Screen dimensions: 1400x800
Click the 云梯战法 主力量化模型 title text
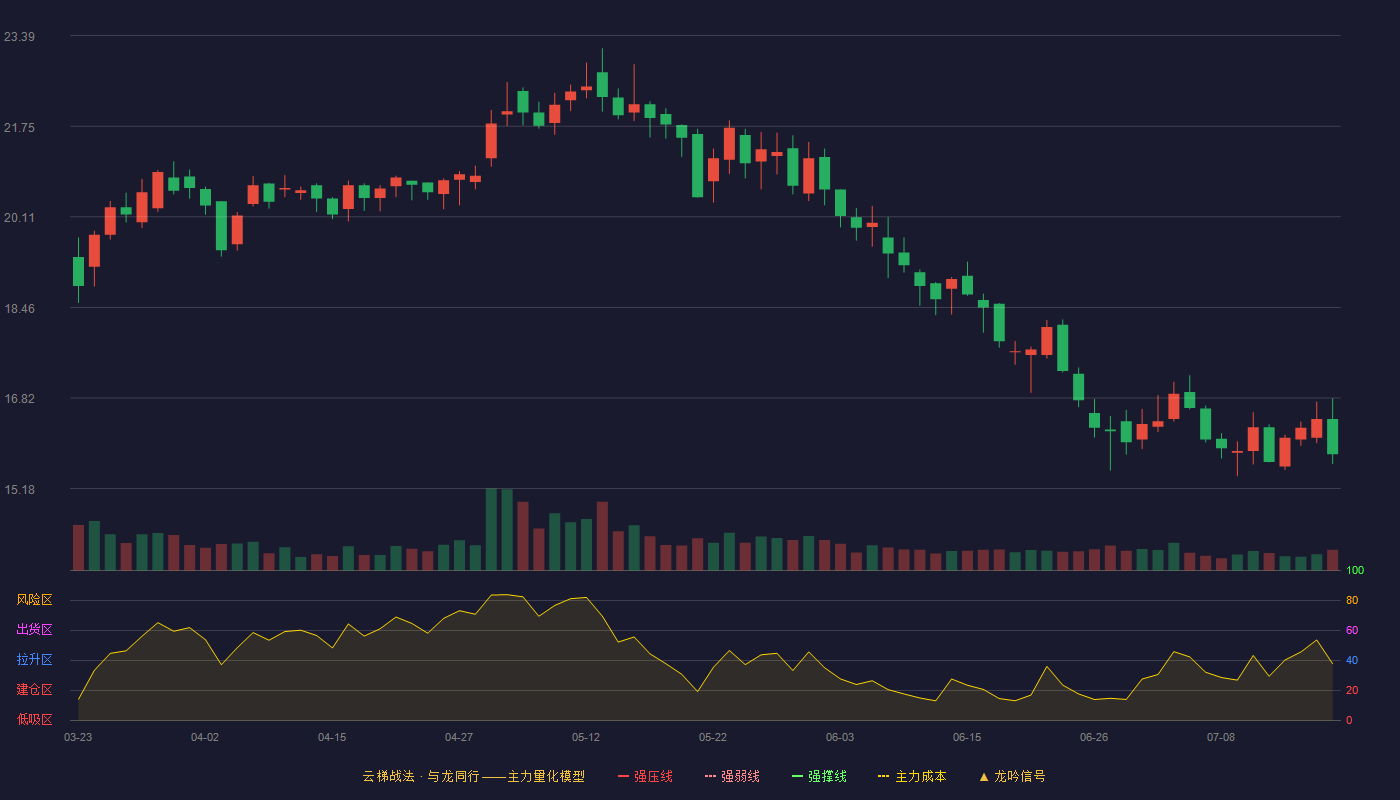coord(473,776)
